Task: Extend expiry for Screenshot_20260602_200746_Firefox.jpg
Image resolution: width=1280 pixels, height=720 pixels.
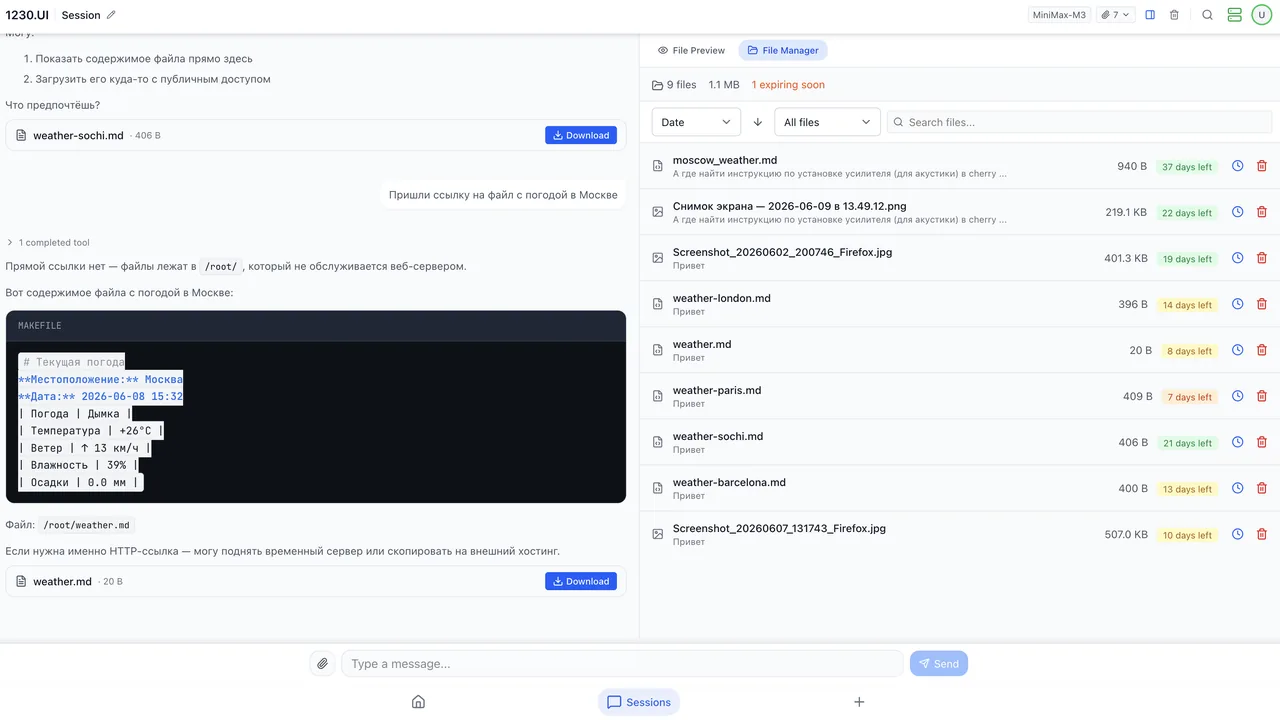Action: coord(1237,258)
